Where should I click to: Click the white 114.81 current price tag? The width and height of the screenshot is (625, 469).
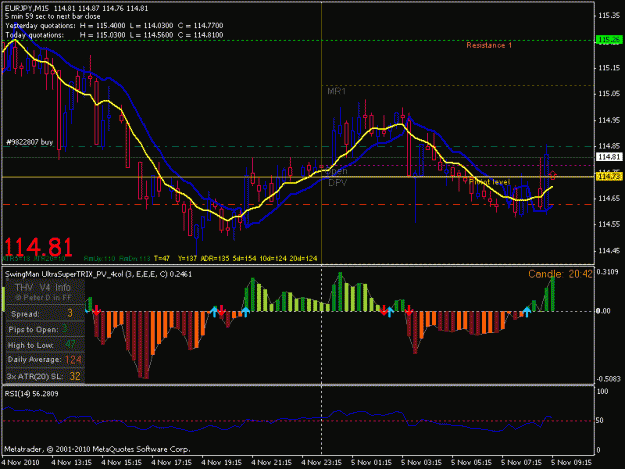tap(609, 157)
